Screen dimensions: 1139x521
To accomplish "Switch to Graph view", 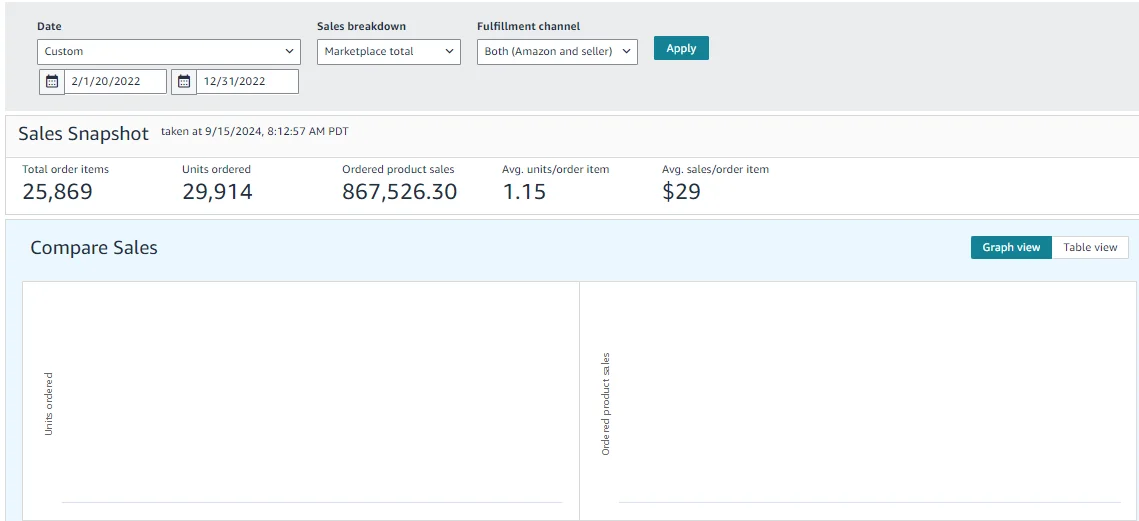I will (1011, 248).
